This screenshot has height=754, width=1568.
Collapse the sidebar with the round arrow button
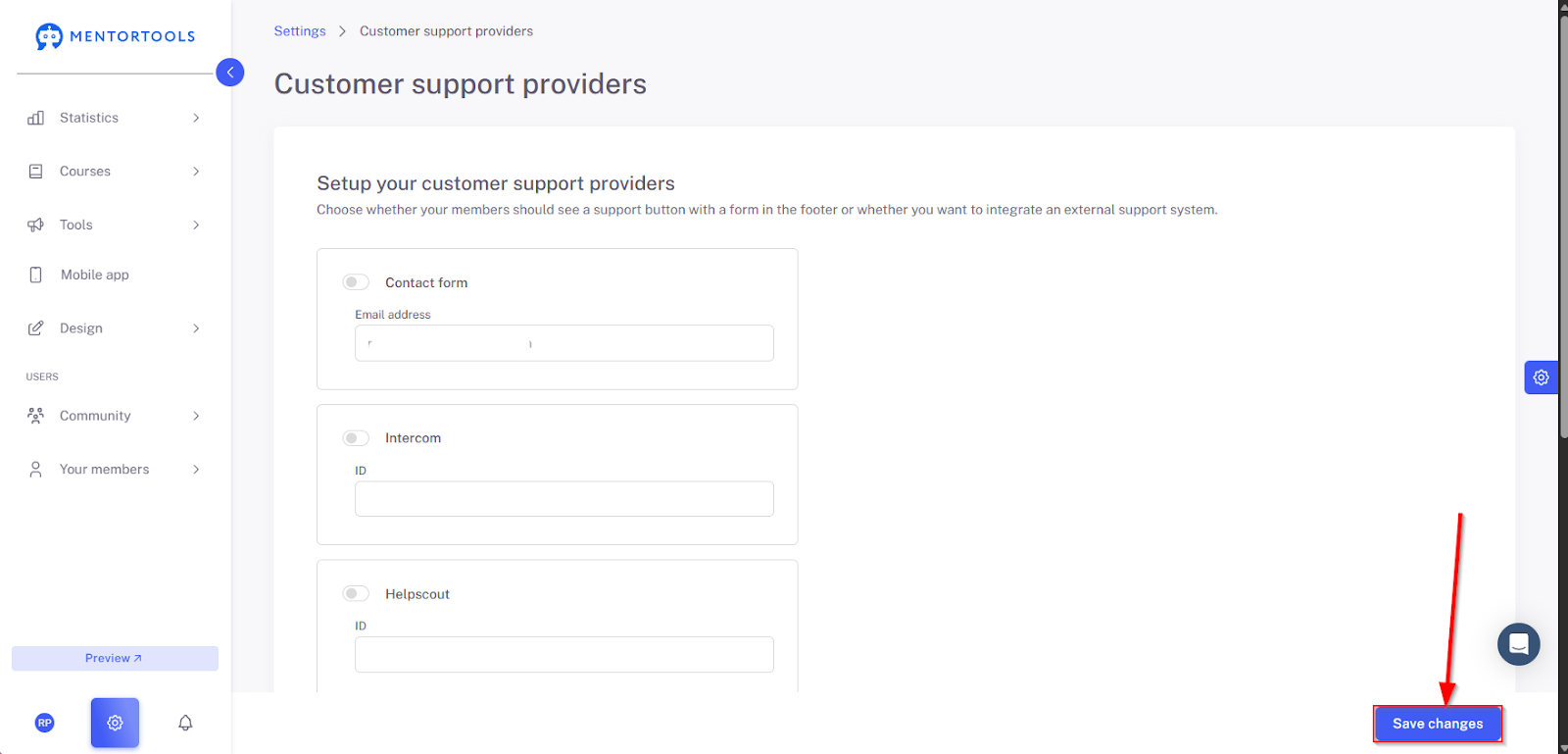pos(230,72)
